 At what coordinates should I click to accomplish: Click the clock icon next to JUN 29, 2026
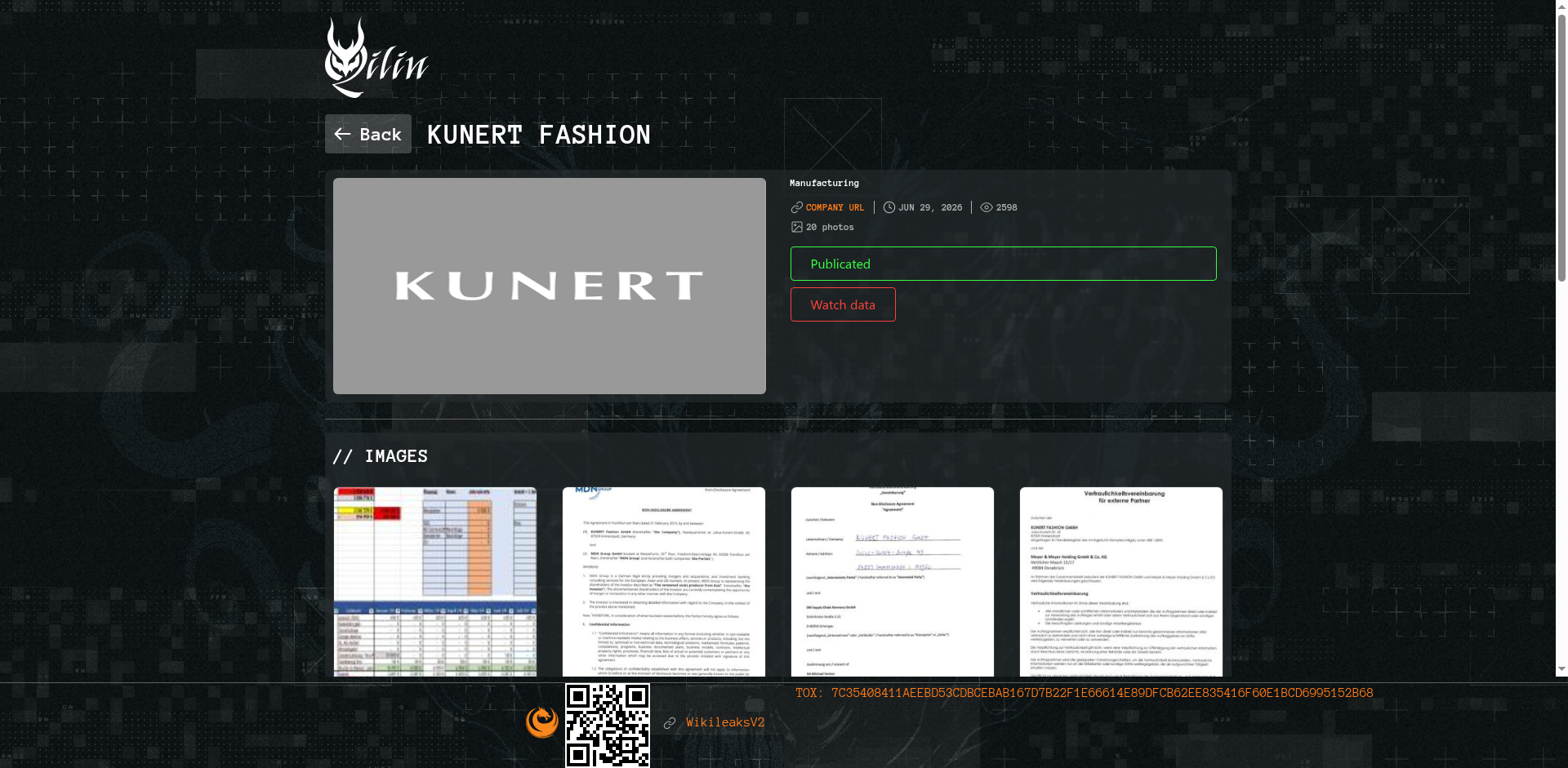pos(889,207)
